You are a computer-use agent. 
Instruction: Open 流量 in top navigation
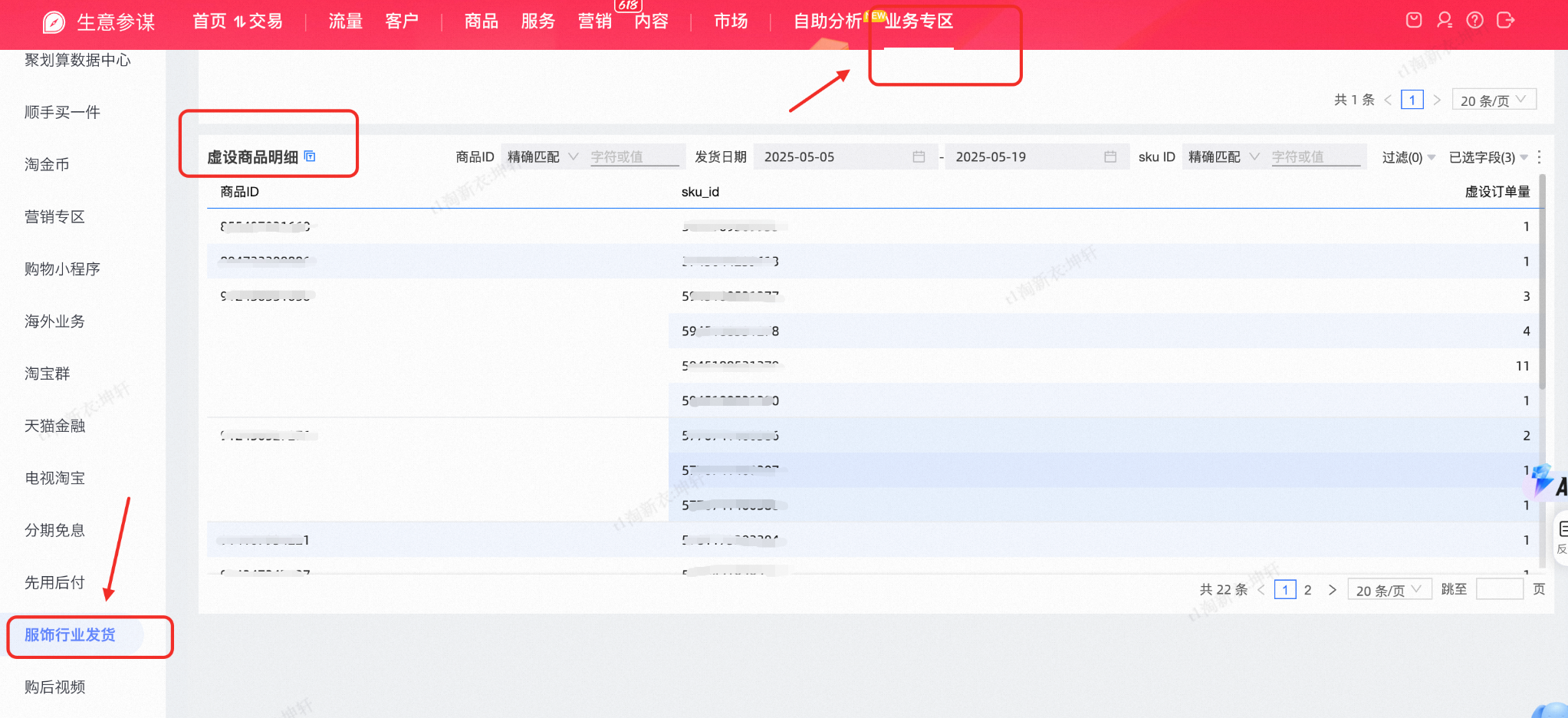(345, 21)
